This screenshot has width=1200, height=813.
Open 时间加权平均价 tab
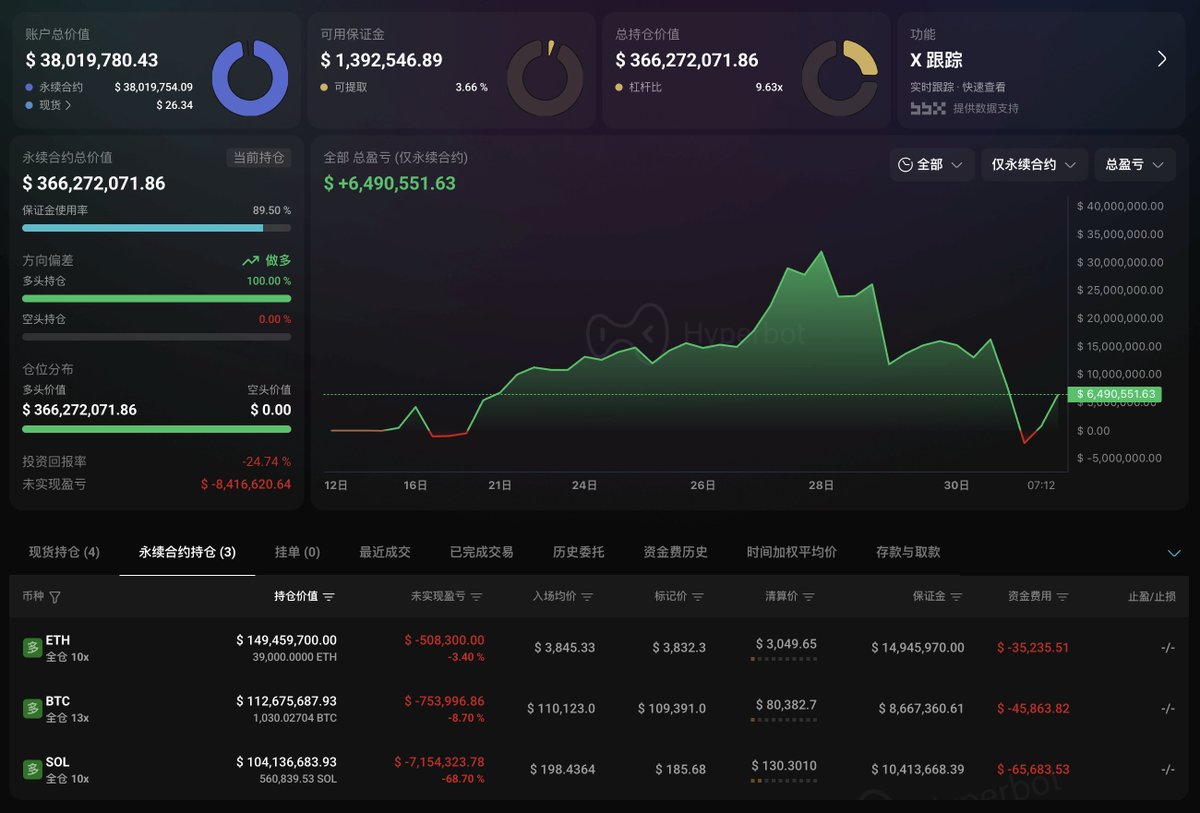(x=791, y=552)
